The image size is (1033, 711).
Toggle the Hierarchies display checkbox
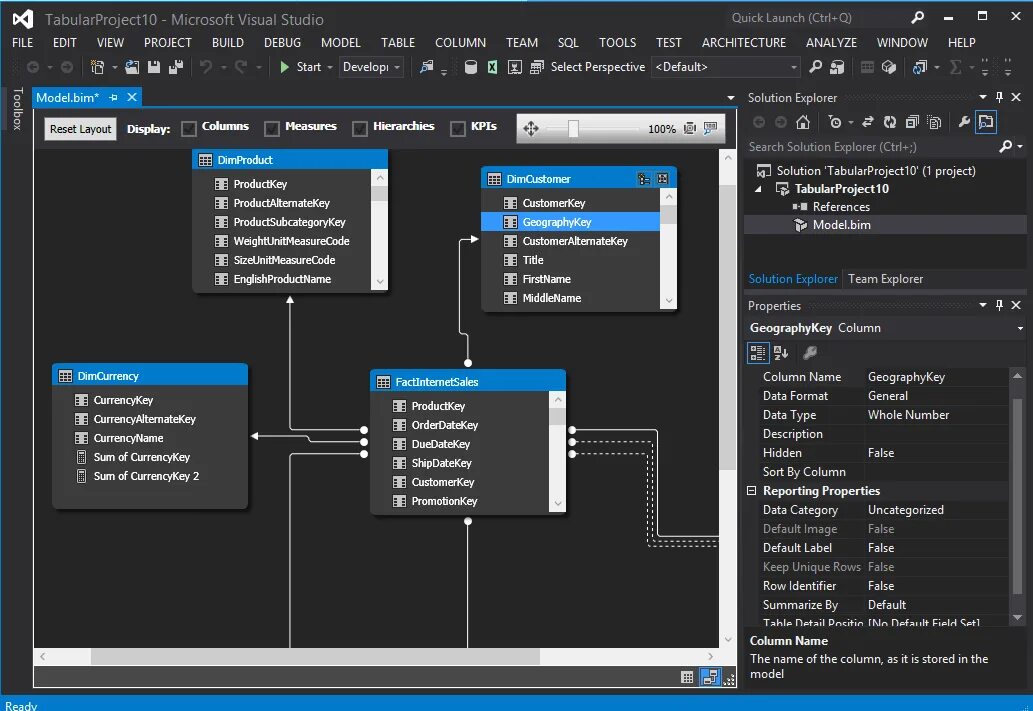click(360, 128)
